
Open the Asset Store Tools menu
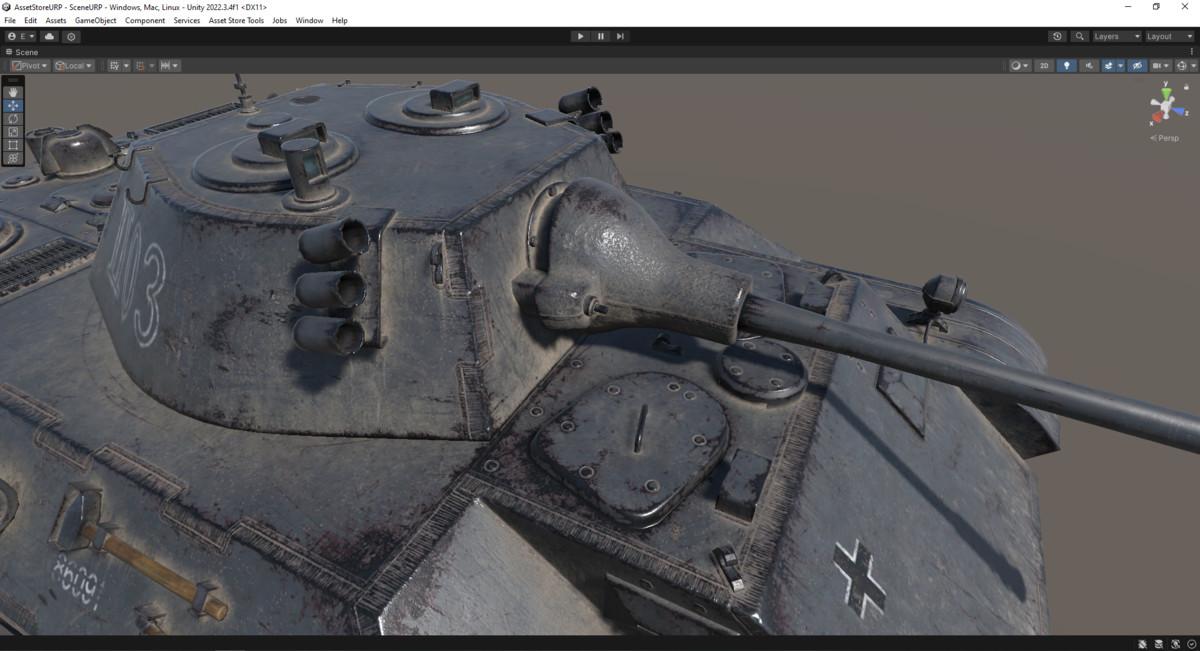(235, 20)
